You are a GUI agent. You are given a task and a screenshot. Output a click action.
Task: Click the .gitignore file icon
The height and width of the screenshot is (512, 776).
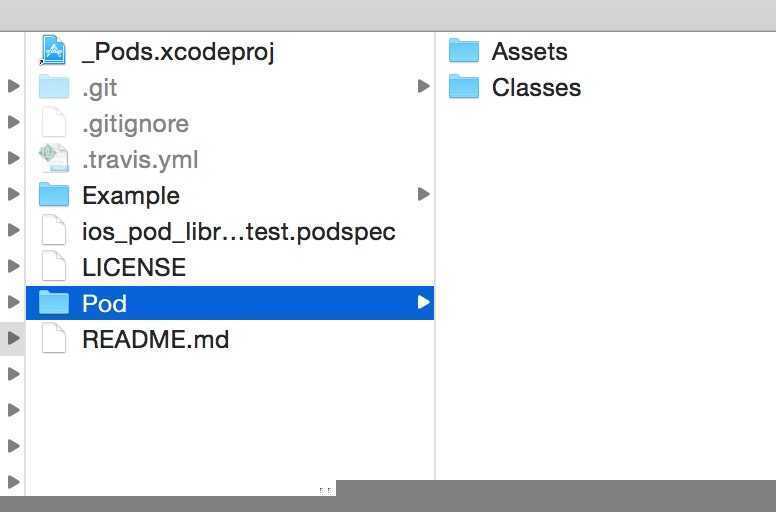53,122
